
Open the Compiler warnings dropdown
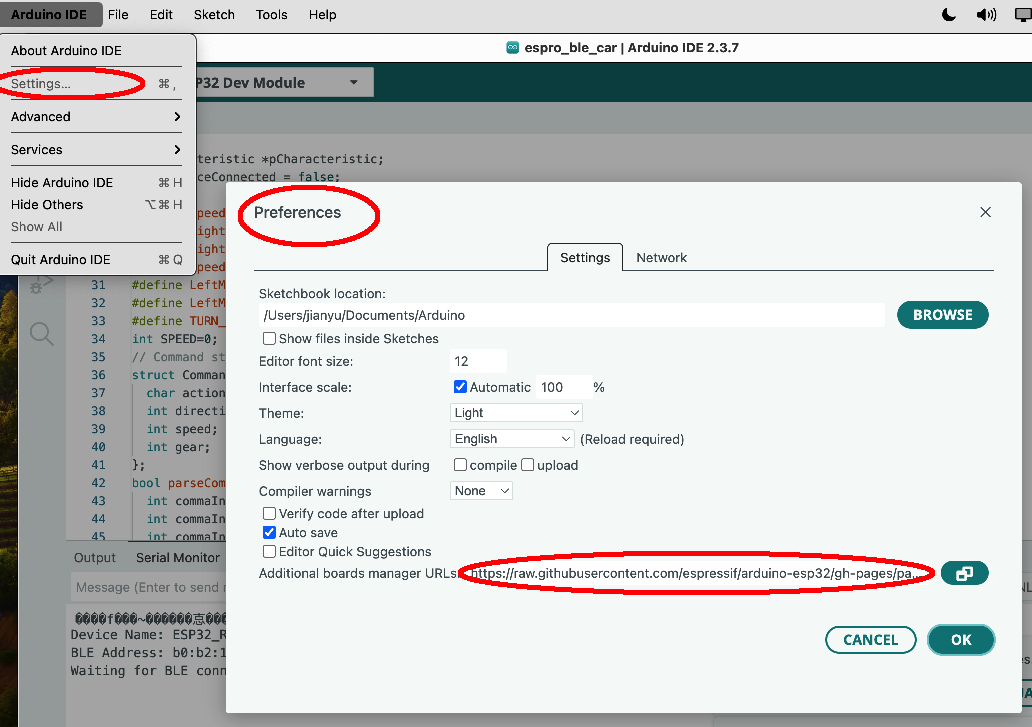tap(481, 491)
